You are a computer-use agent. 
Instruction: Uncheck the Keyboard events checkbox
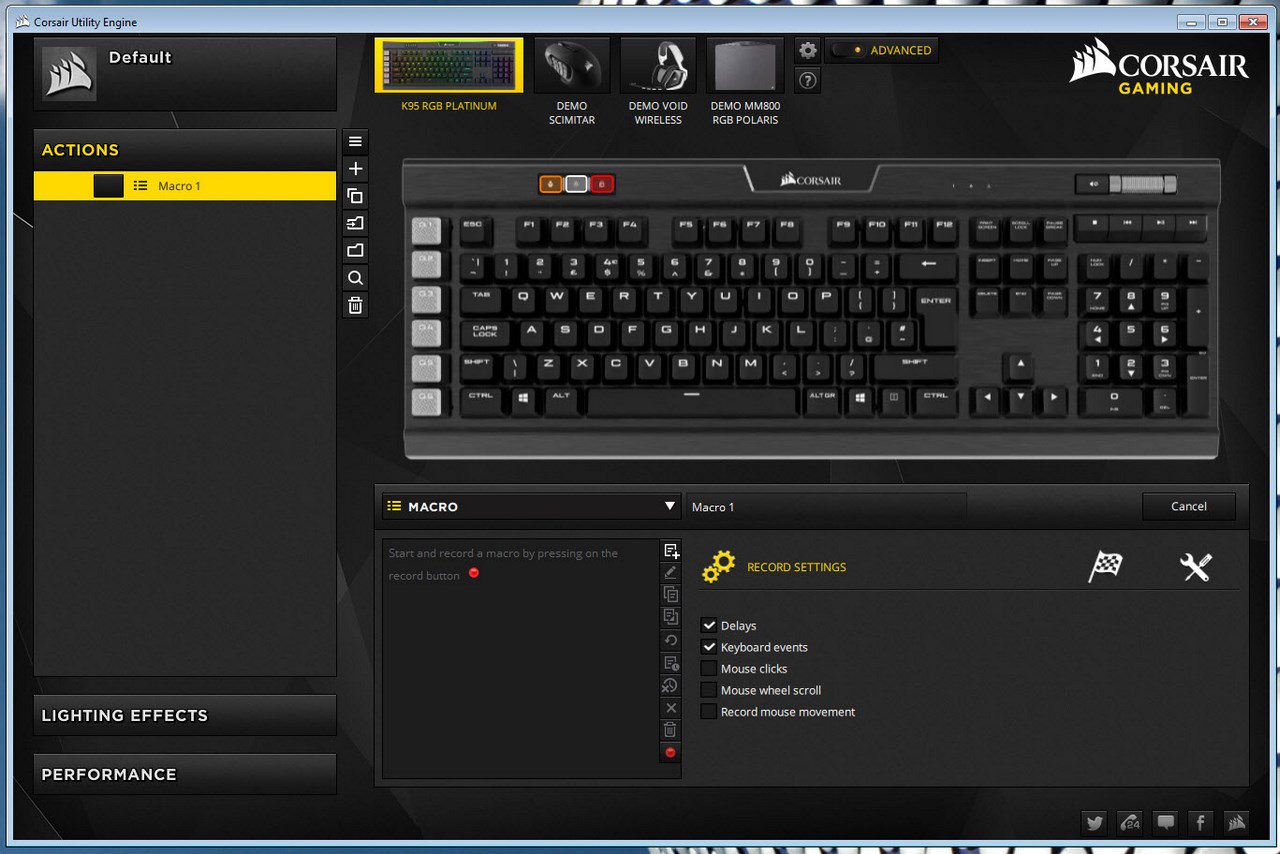click(709, 647)
